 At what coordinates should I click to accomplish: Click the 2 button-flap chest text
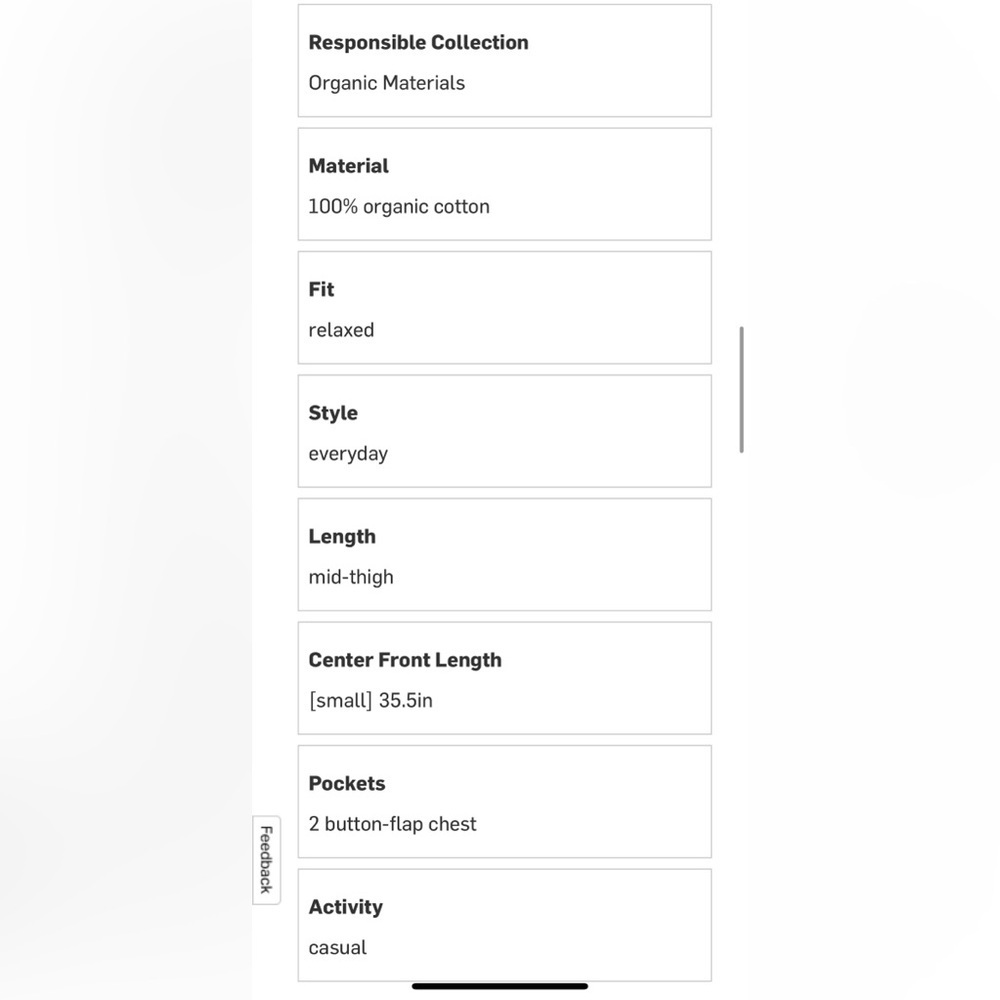click(x=392, y=824)
